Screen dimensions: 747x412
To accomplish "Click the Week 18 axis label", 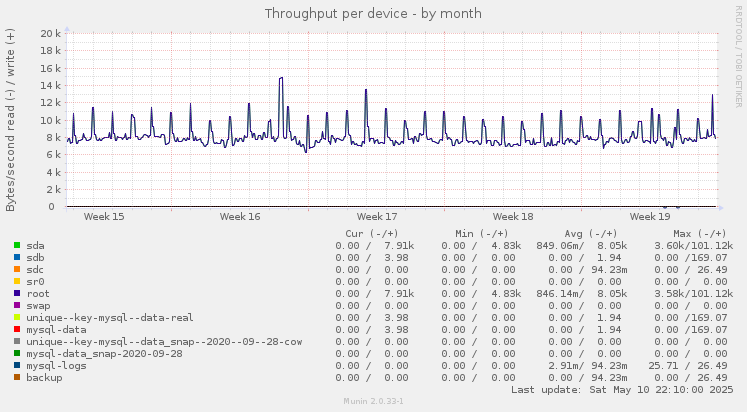I will point(513,217).
